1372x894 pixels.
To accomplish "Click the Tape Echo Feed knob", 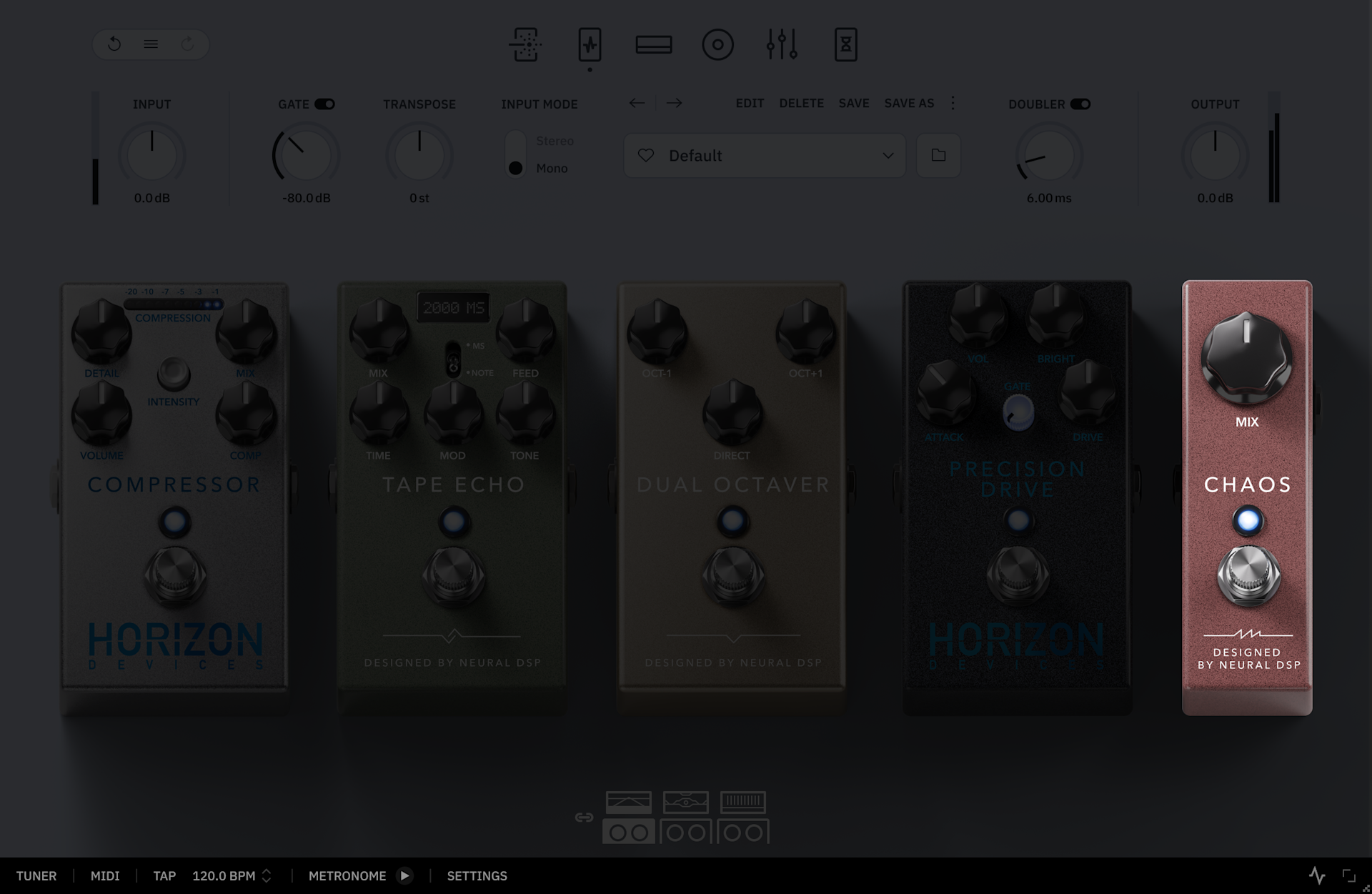I will click(x=525, y=332).
